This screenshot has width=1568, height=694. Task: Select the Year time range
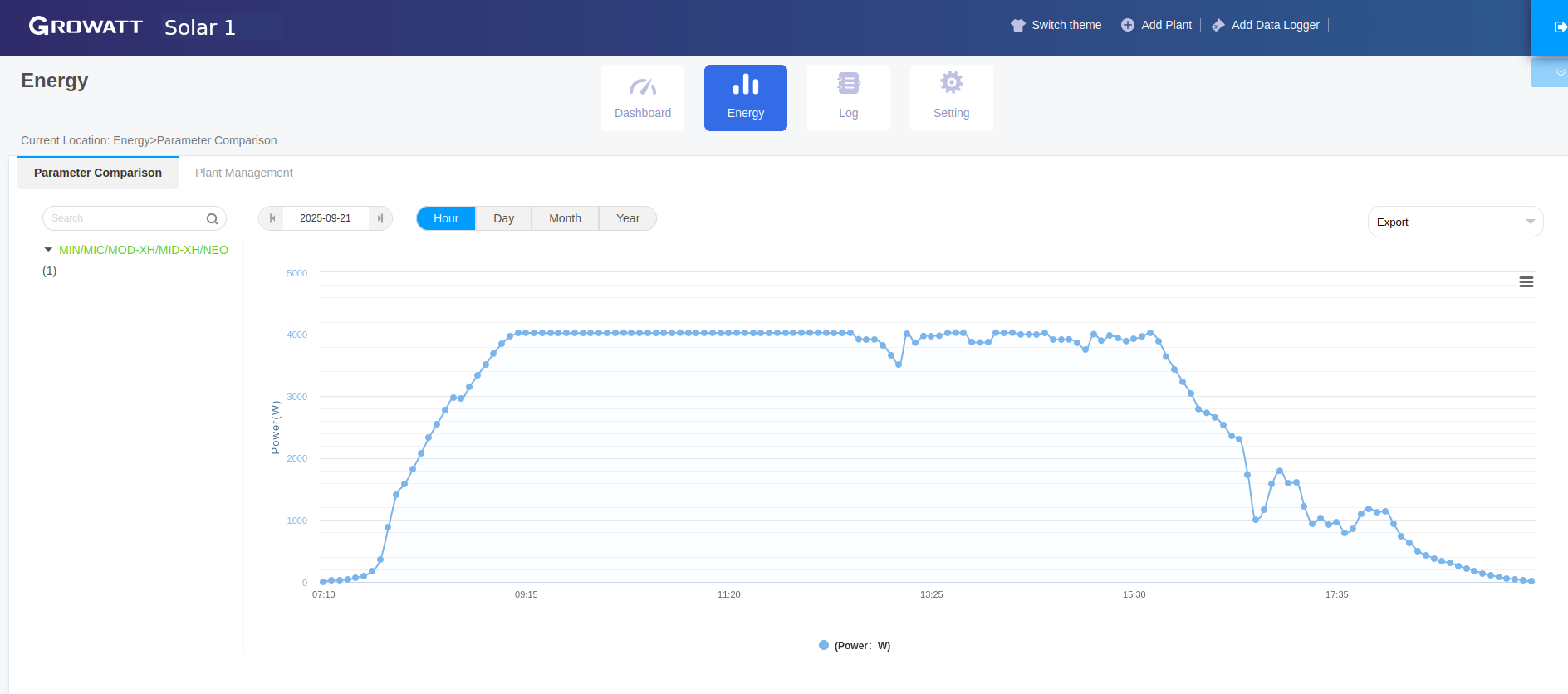pos(628,218)
